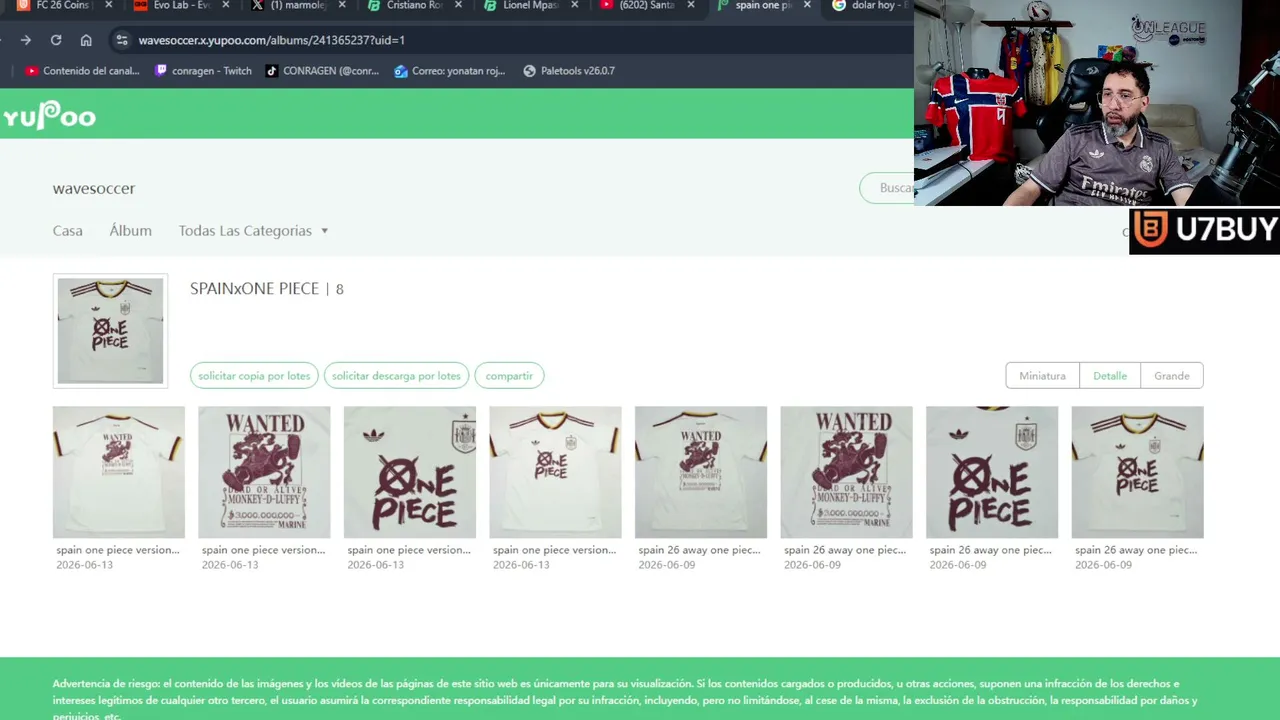Open 2026-06-13 full-shirt One Piece logo thumbnail

[x=555, y=472]
